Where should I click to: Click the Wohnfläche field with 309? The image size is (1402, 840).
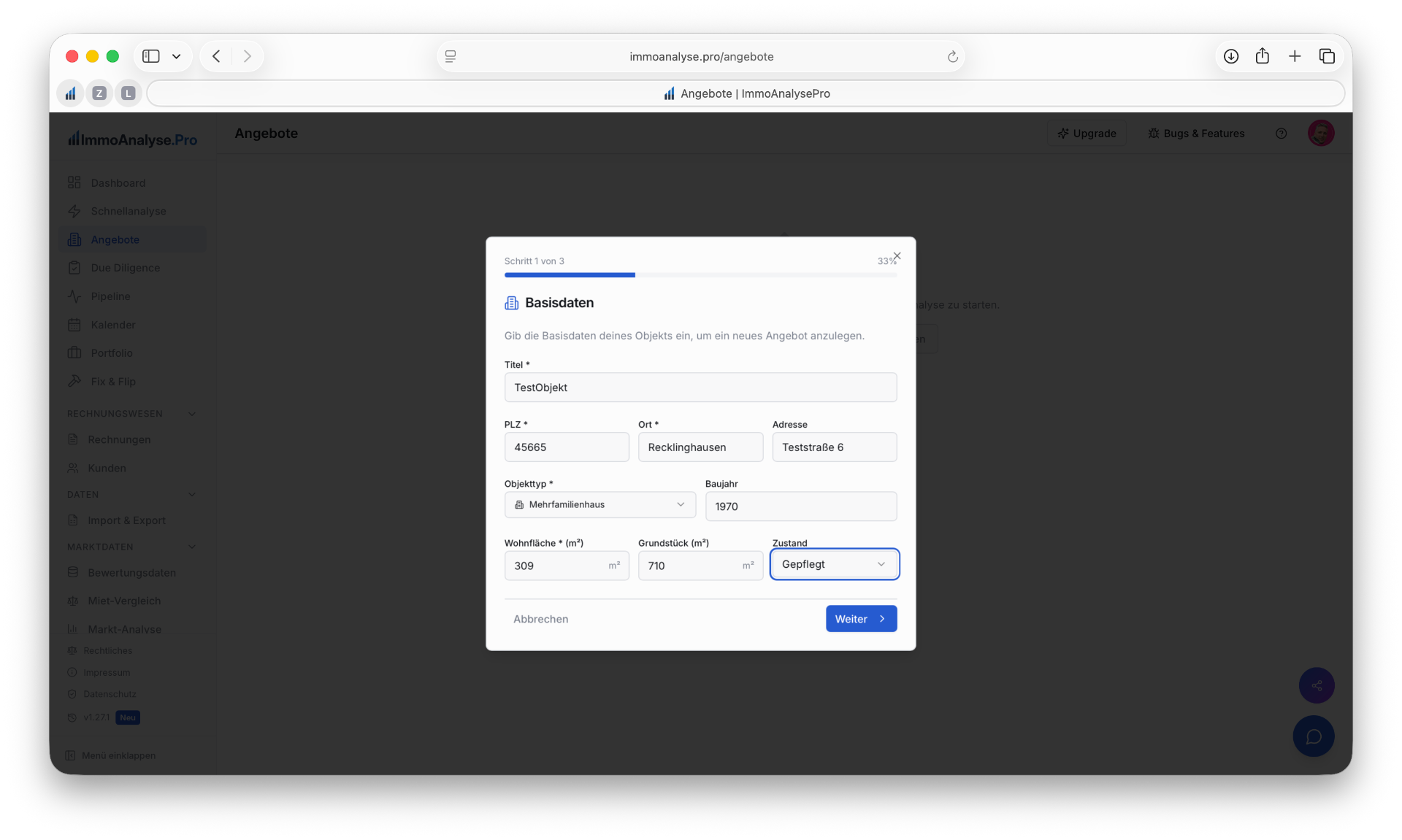(x=567, y=566)
